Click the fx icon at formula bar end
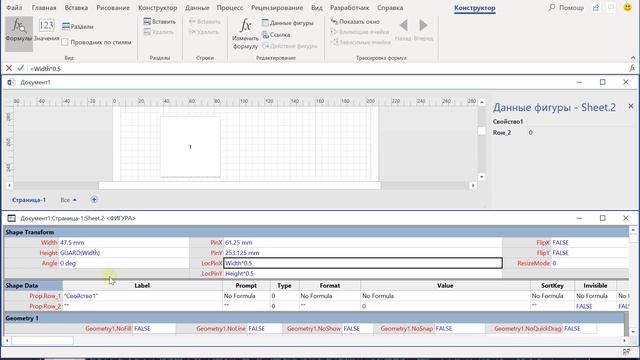Screen dimensions: 640x360 [632, 68]
